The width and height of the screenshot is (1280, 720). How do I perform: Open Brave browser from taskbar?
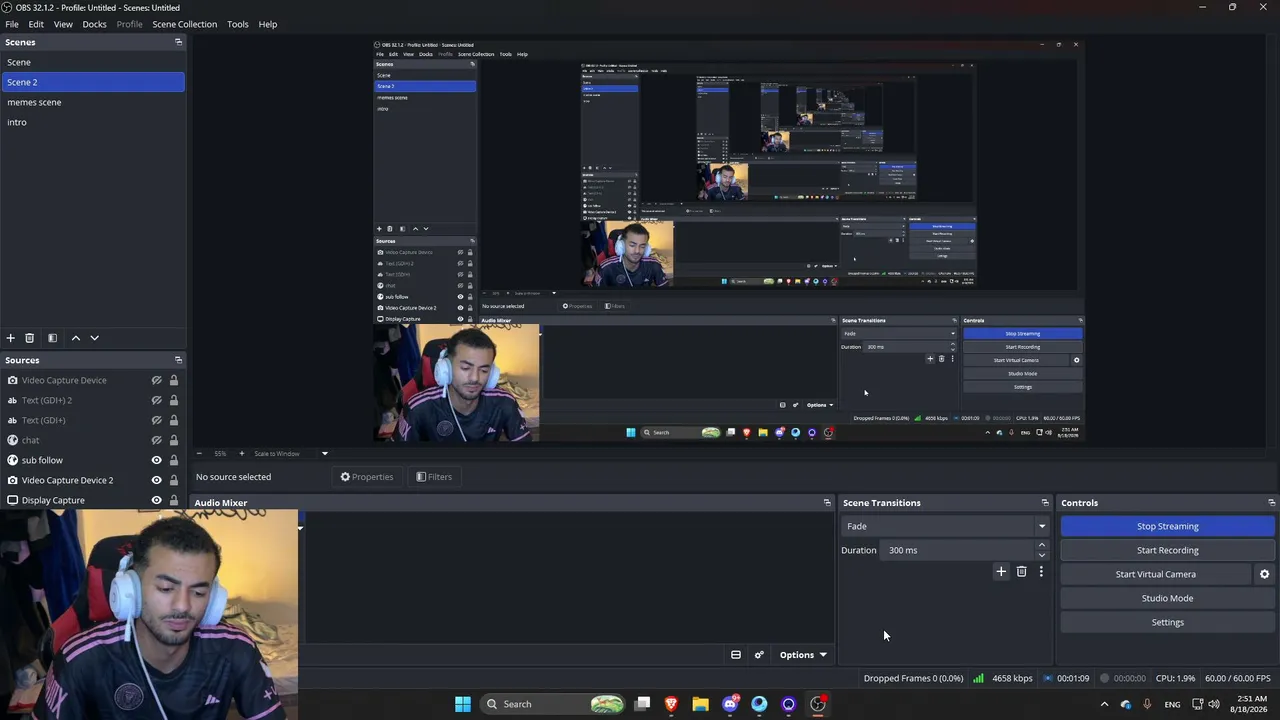[x=671, y=704]
